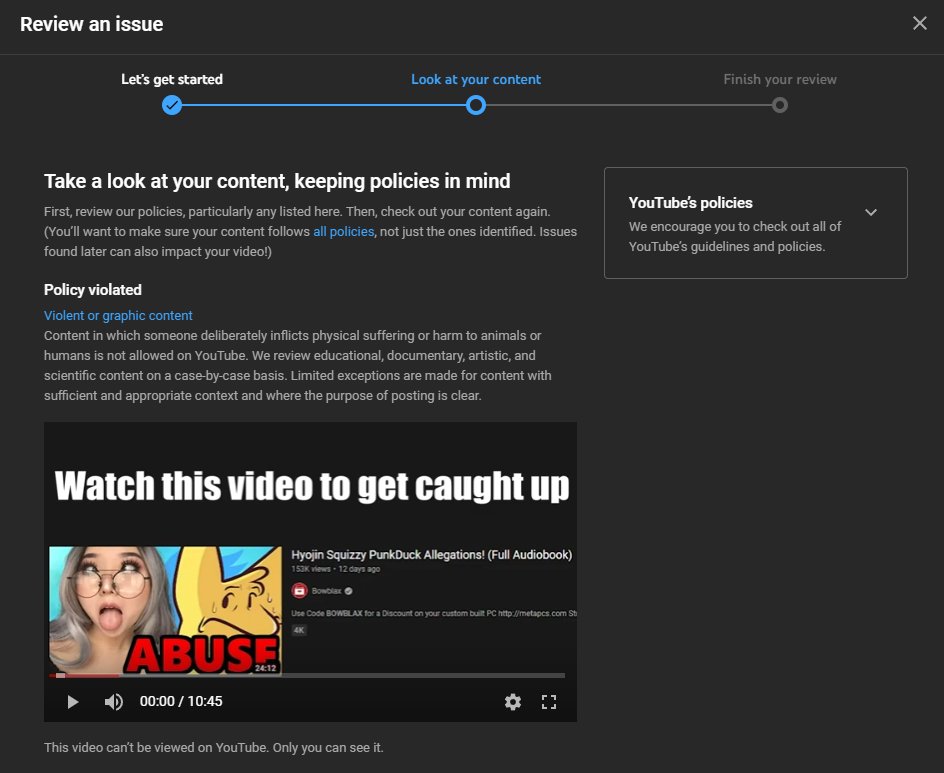The width and height of the screenshot is (944, 773).
Task: Play the flagged video
Action: coord(73,702)
